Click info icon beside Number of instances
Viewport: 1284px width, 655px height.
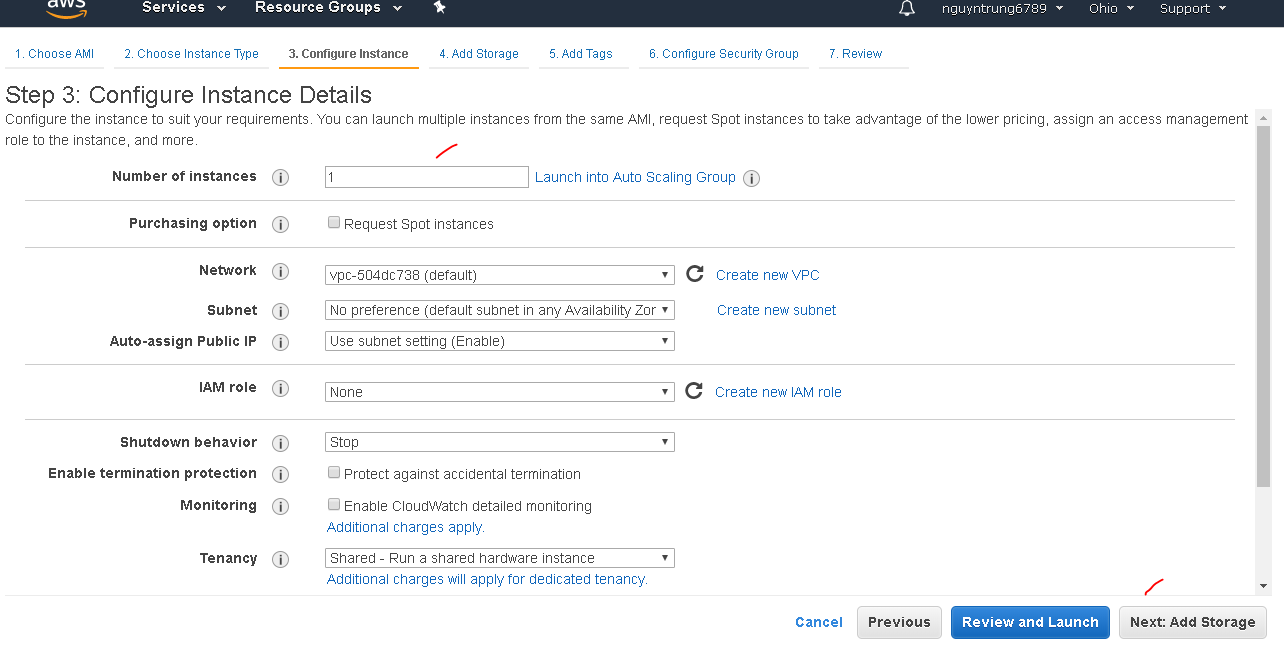[x=281, y=177]
